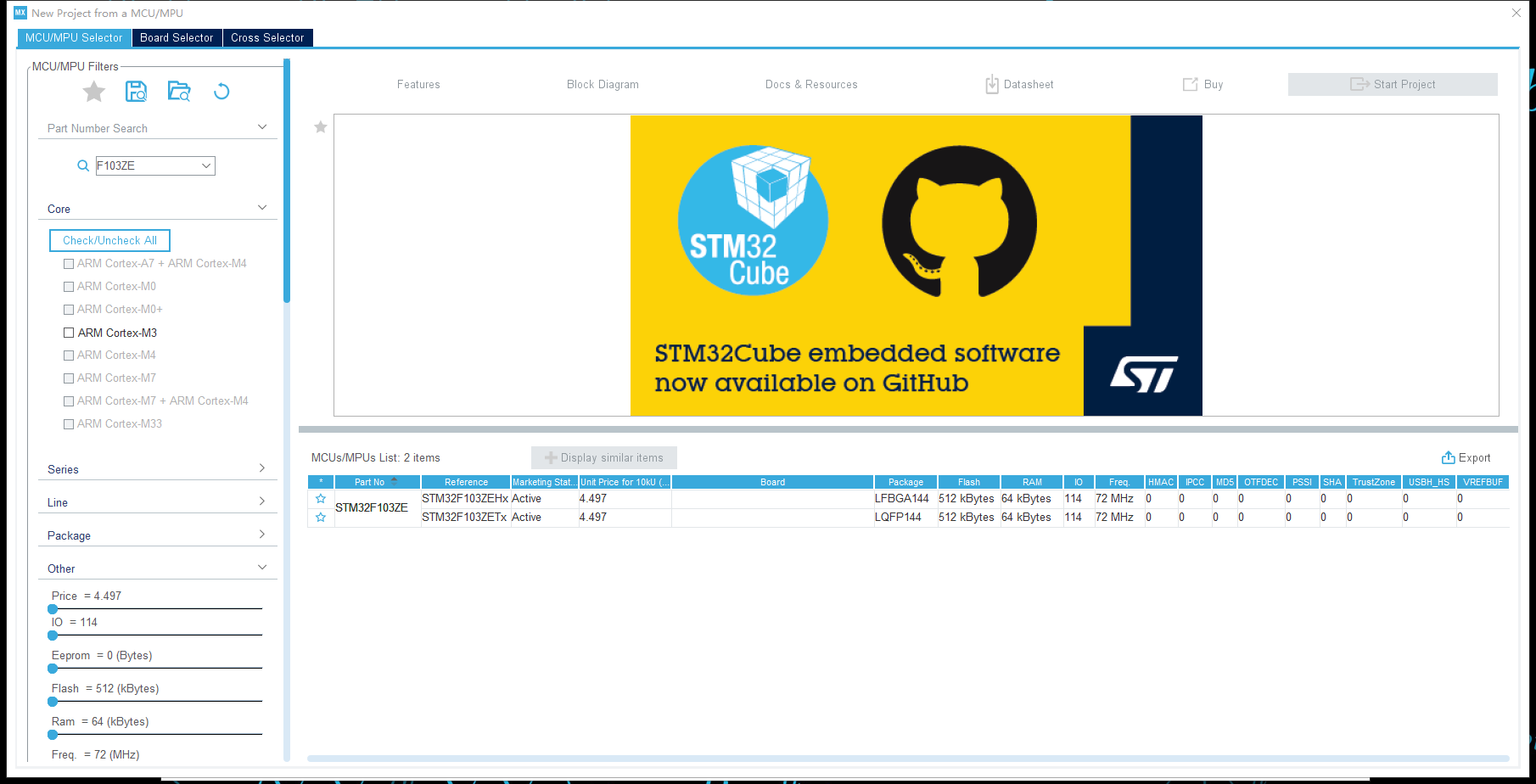Reset all MCU filters icon
The height and width of the screenshot is (784, 1536).
(221, 92)
